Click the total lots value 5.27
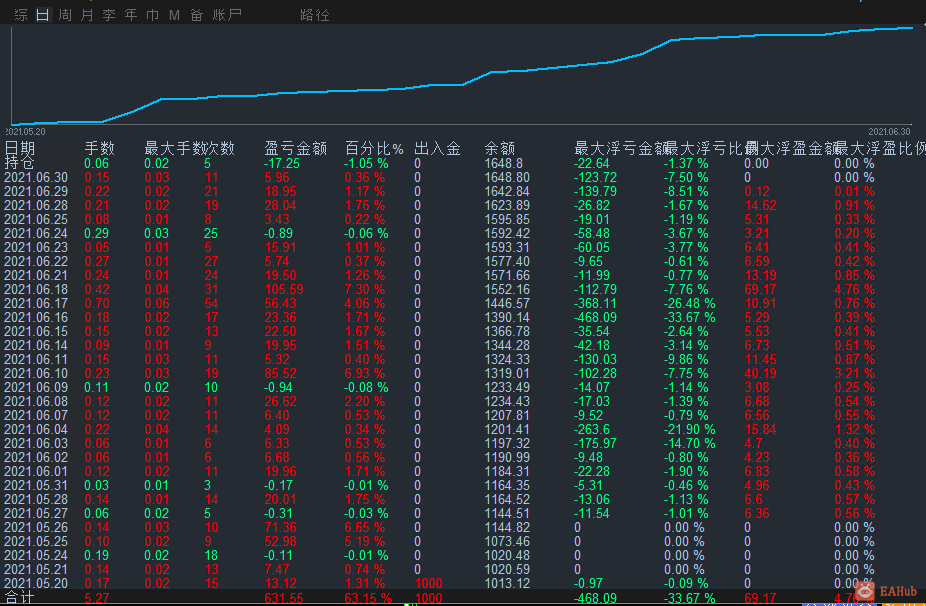The height and width of the screenshot is (606, 926). [x=97, y=598]
